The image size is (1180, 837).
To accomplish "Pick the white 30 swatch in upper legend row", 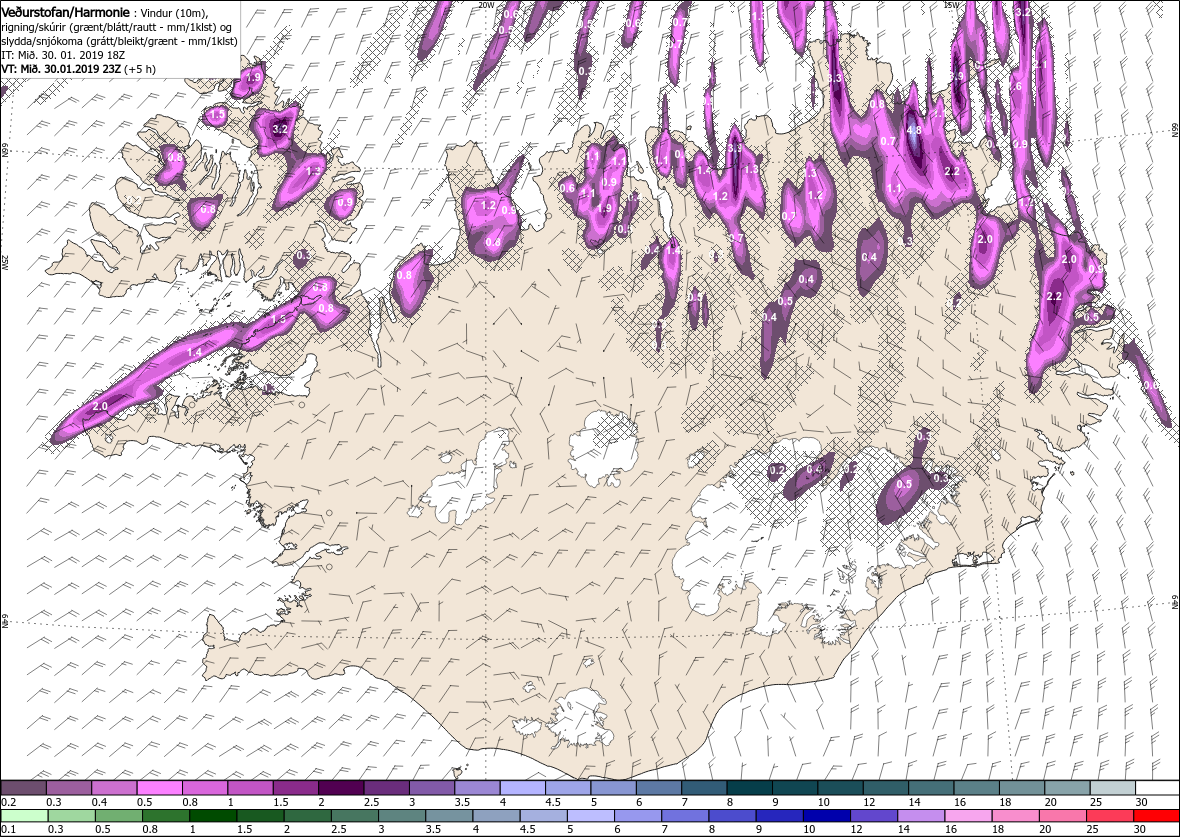I will pos(1157,787).
